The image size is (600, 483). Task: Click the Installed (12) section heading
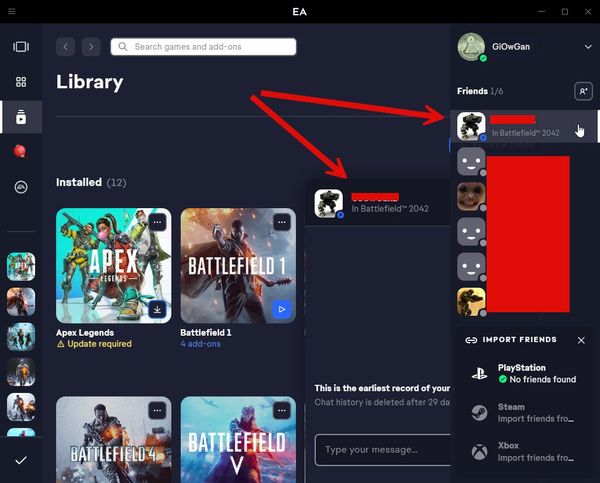tap(91, 182)
